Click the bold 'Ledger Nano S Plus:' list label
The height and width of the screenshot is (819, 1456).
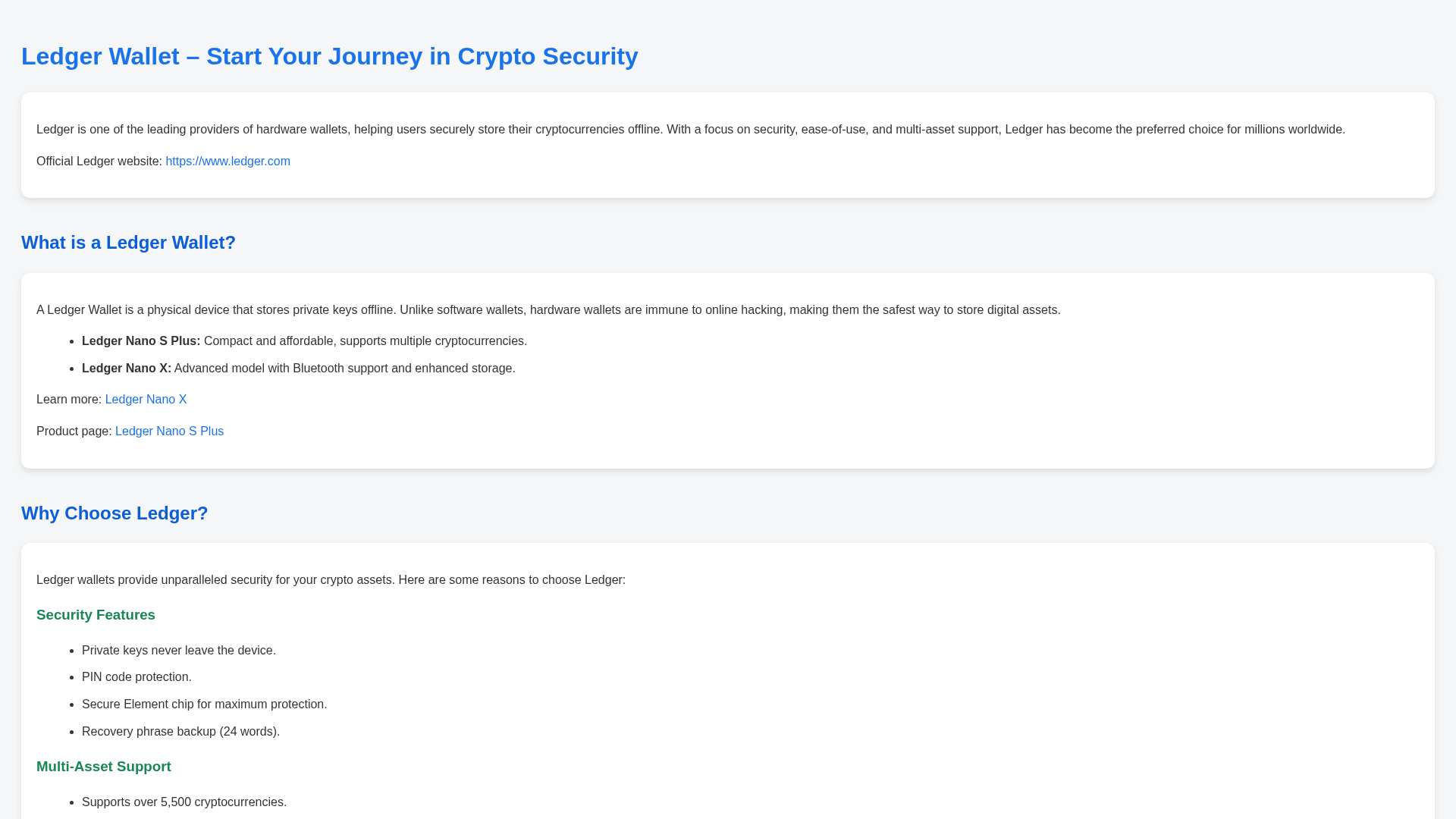click(x=141, y=341)
